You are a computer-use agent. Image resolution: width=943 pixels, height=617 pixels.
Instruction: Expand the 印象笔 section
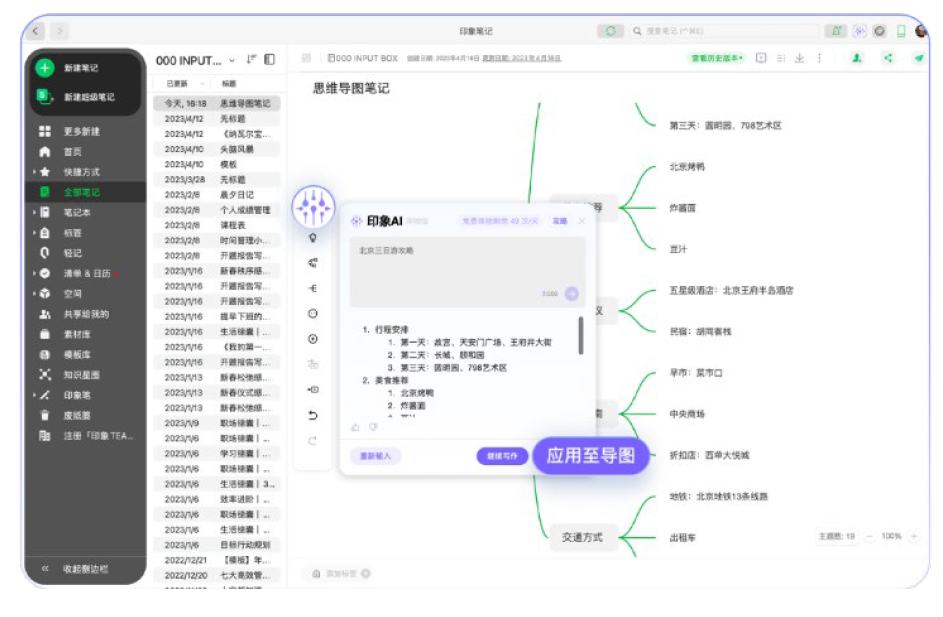pos(34,395)
